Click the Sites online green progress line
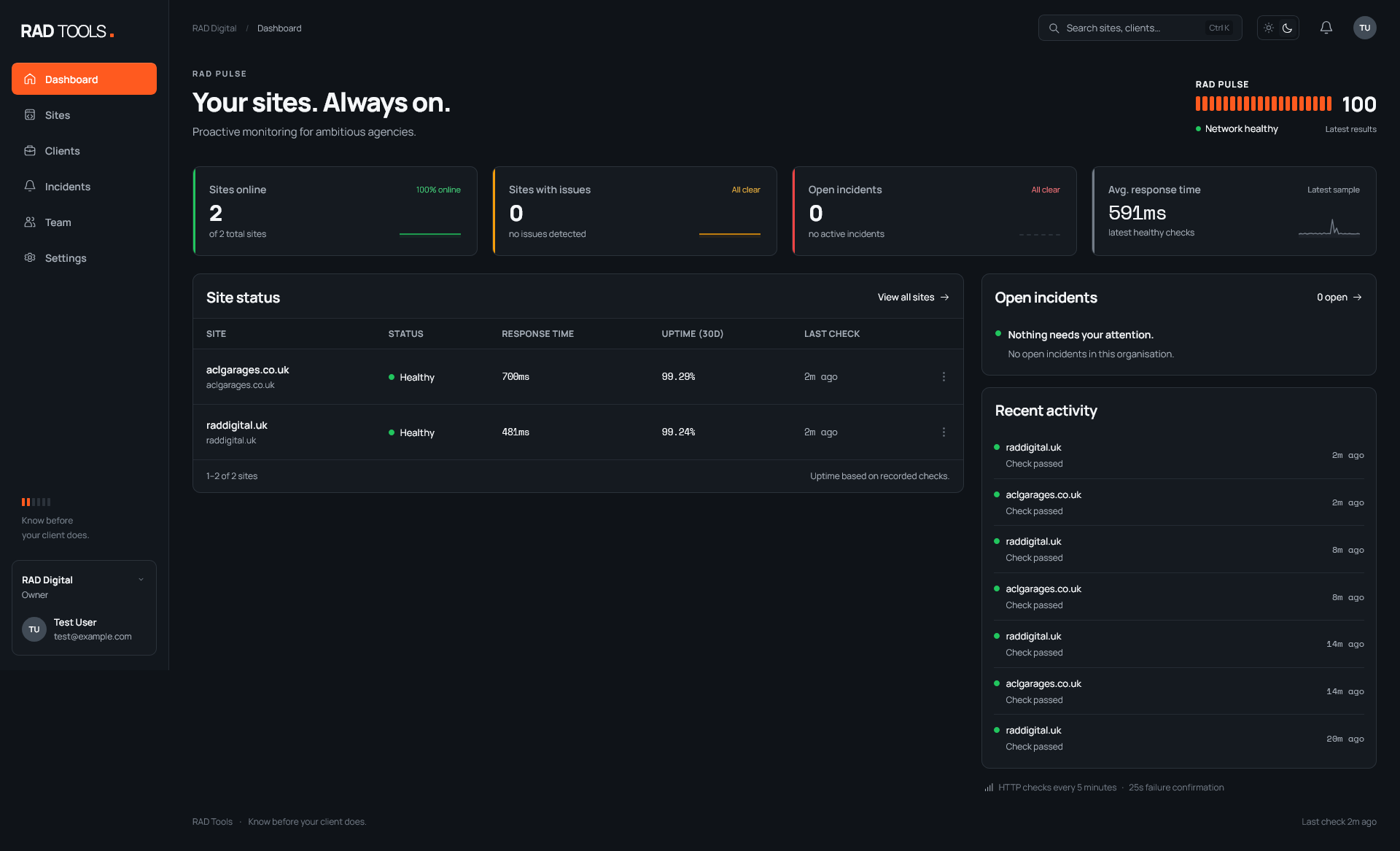 click(x=430, y=234)
